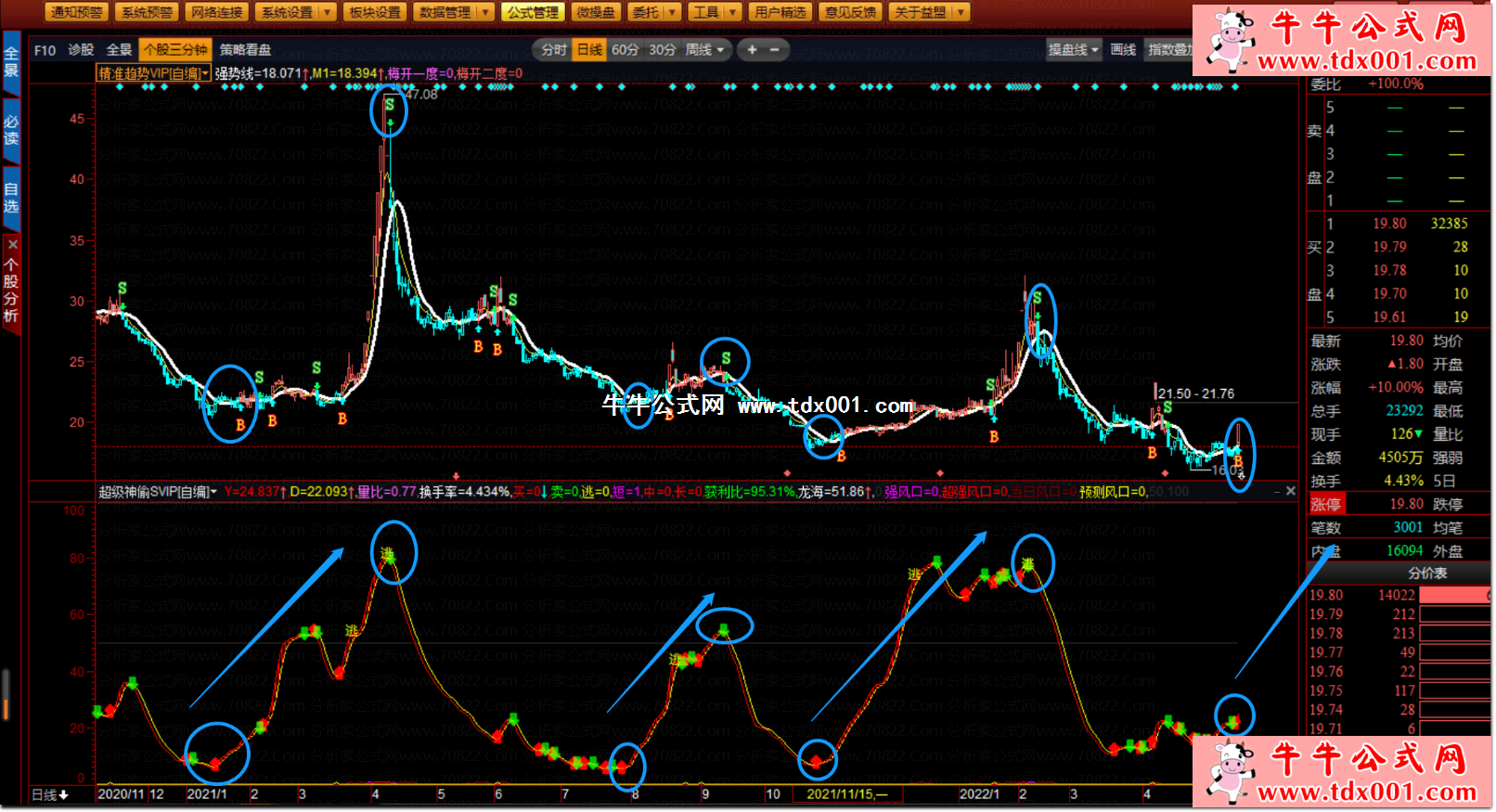
Task: Open the 数据管理 dropdown arrow
Action: (x=484, y=12)
